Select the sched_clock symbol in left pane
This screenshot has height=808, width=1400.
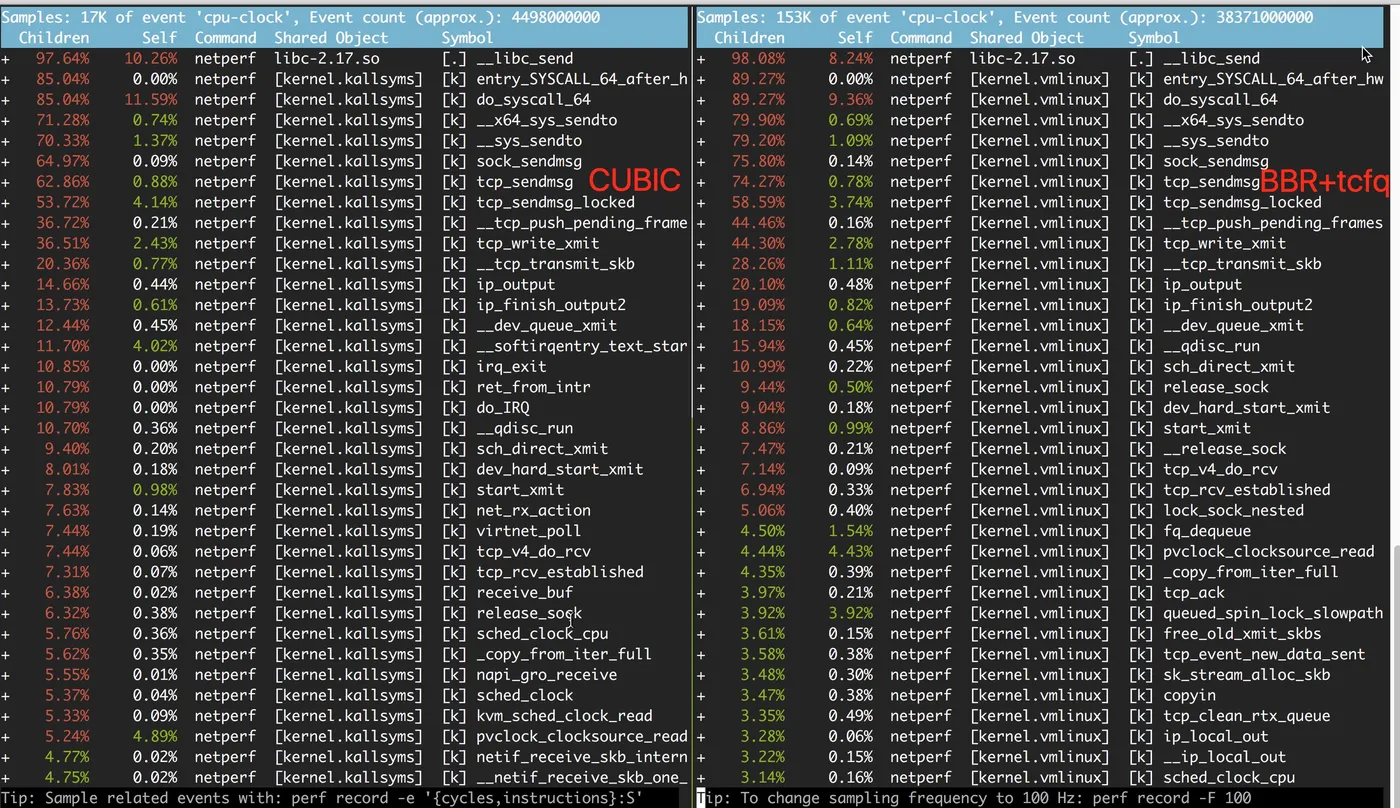tap(525, 695)
